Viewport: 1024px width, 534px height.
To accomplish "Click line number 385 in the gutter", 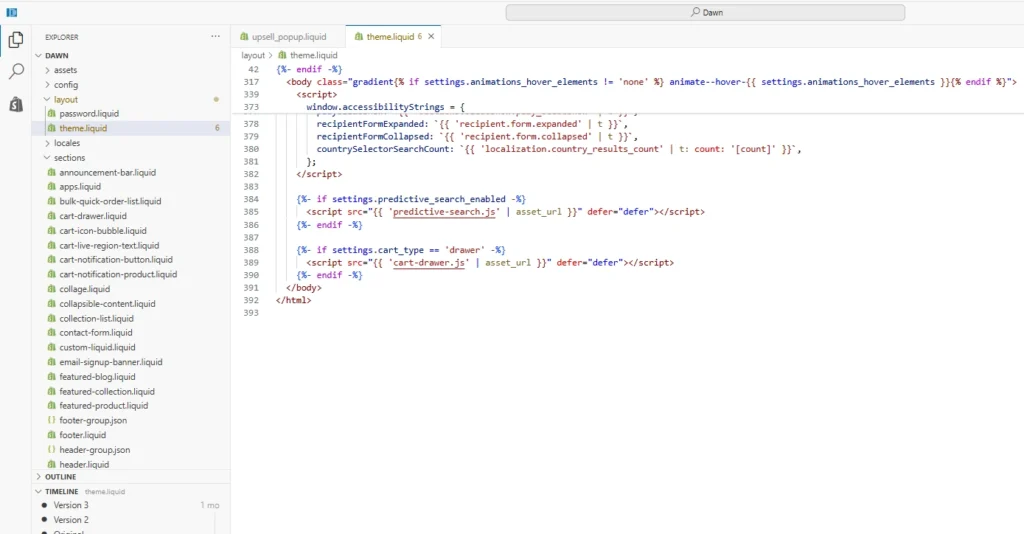I will point(251,212).
